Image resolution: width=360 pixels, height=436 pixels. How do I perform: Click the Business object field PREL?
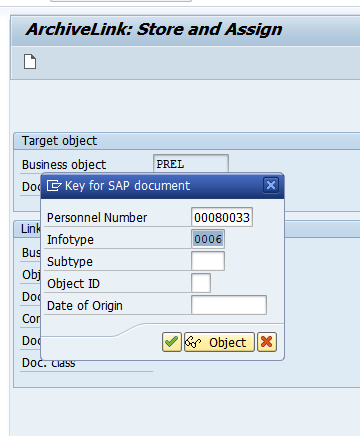click(x=191, y=164)
